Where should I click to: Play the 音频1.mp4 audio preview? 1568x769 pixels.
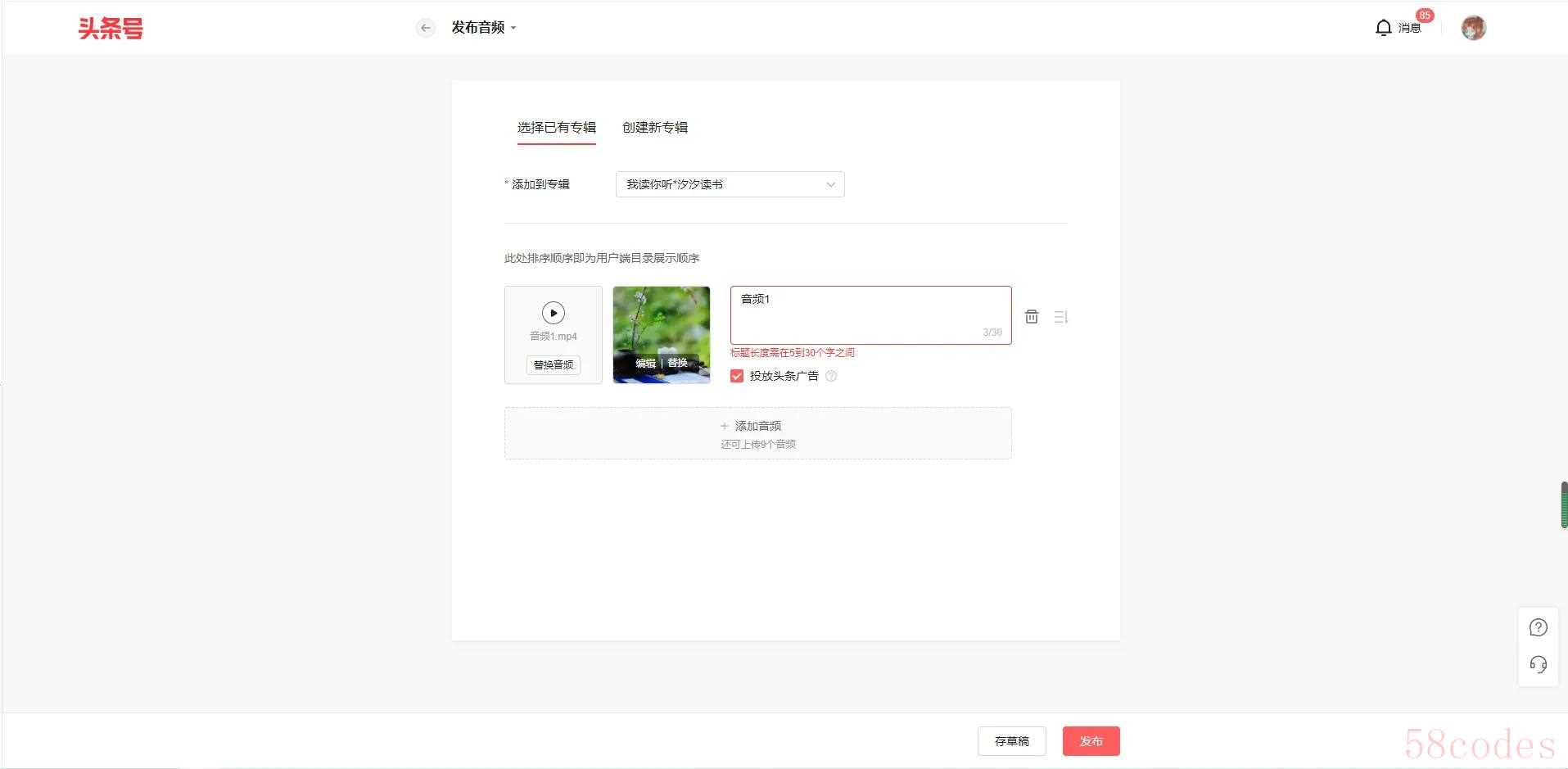click(x=554, y=313)
